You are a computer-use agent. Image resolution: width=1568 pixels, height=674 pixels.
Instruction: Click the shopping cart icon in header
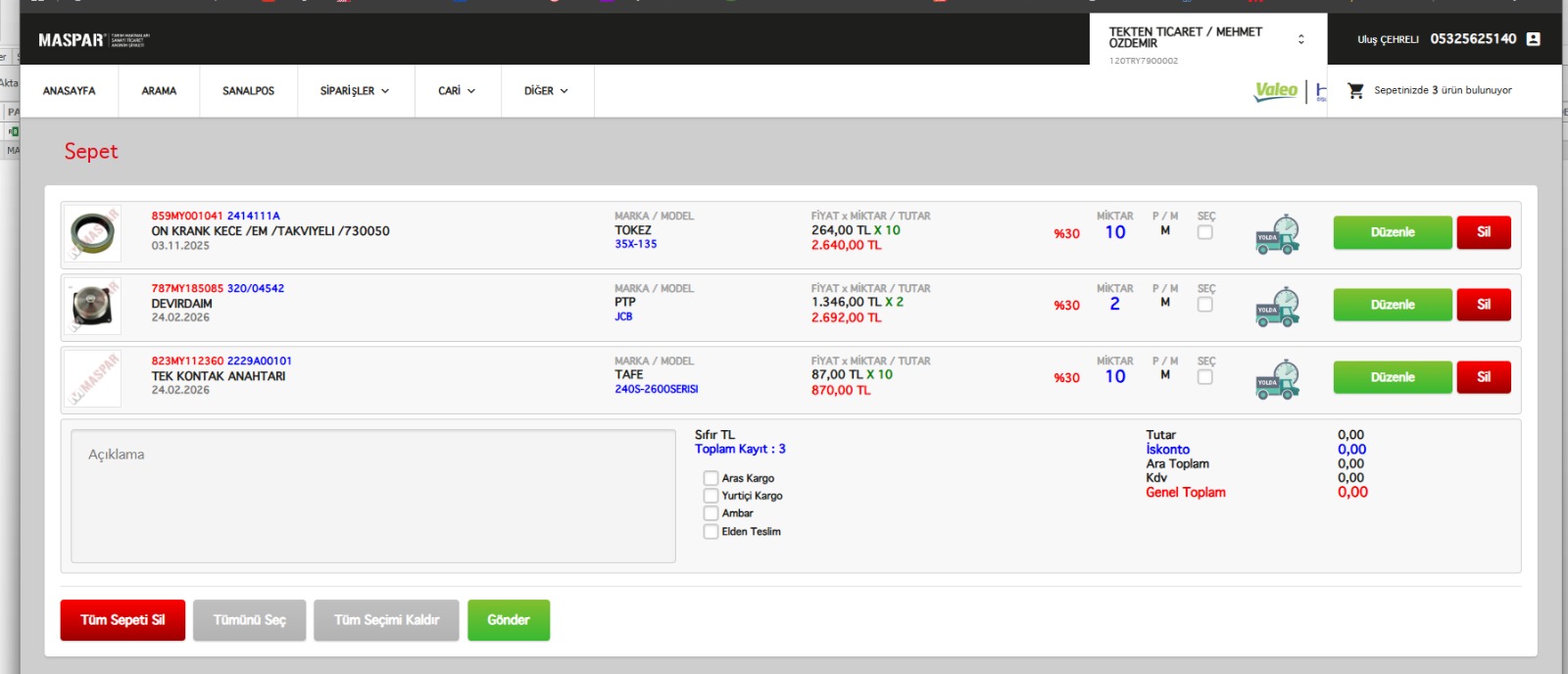pyautogui.click(x=1355, y=90)
